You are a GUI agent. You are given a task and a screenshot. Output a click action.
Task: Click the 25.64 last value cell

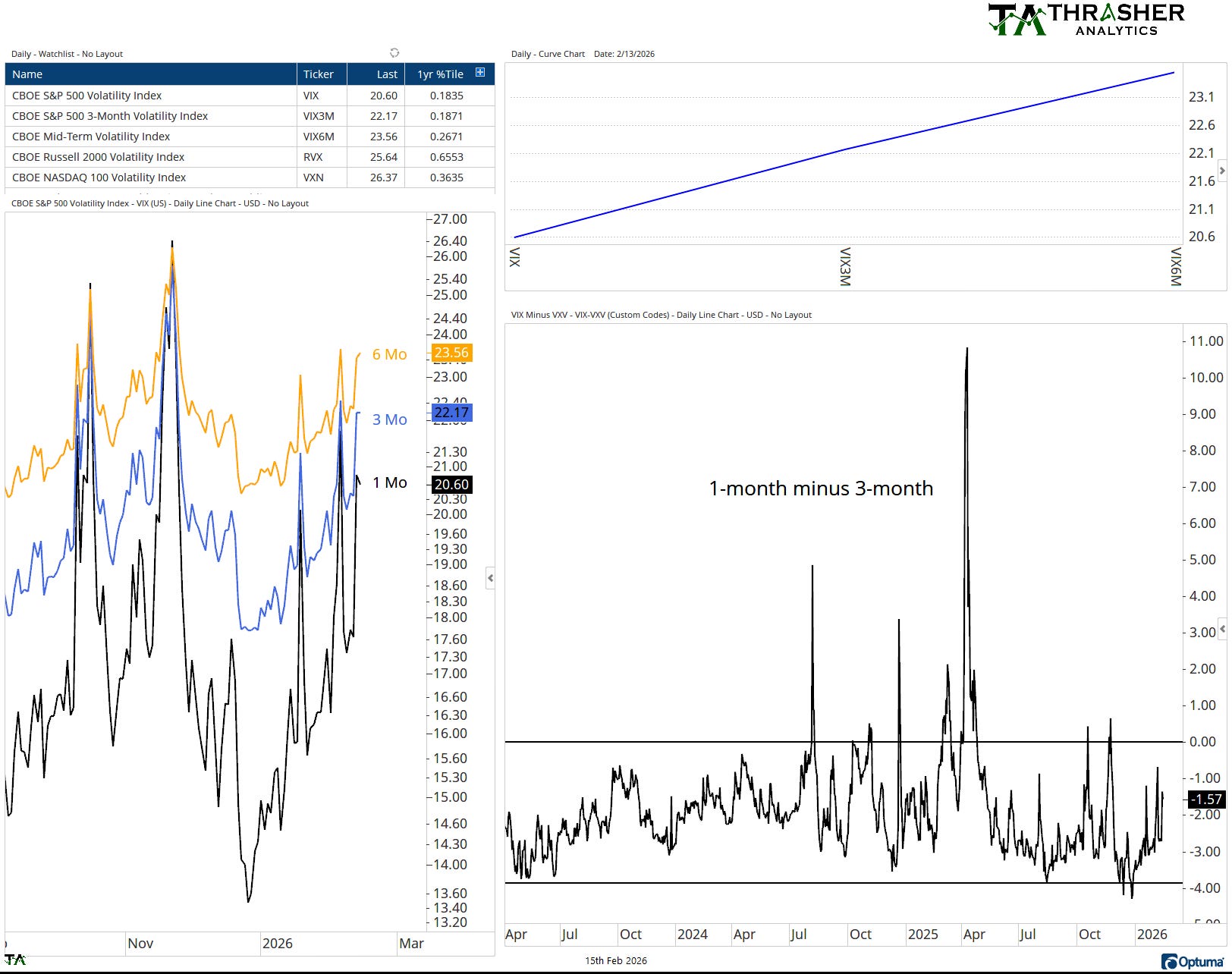[376, 157]
